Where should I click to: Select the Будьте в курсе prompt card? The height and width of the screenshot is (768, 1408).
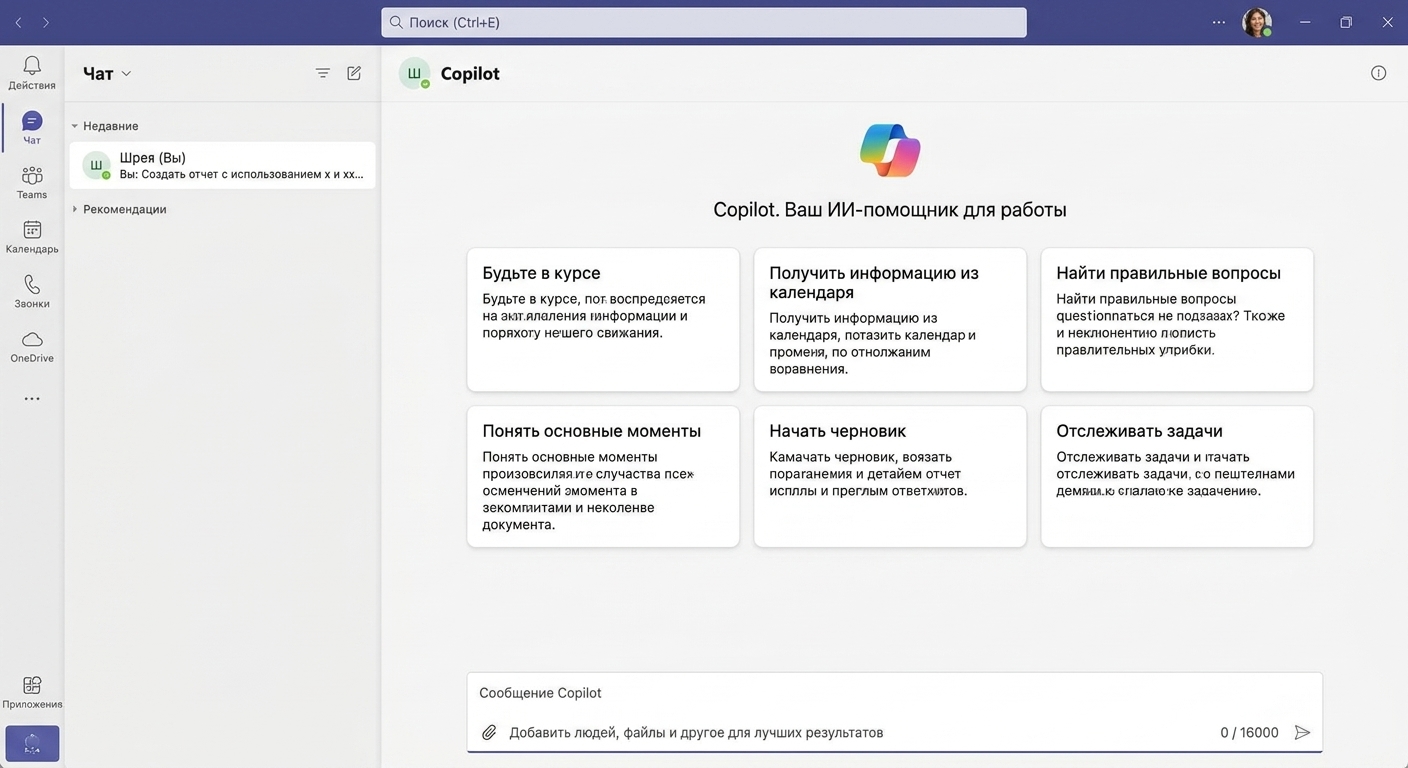point(603,319)
